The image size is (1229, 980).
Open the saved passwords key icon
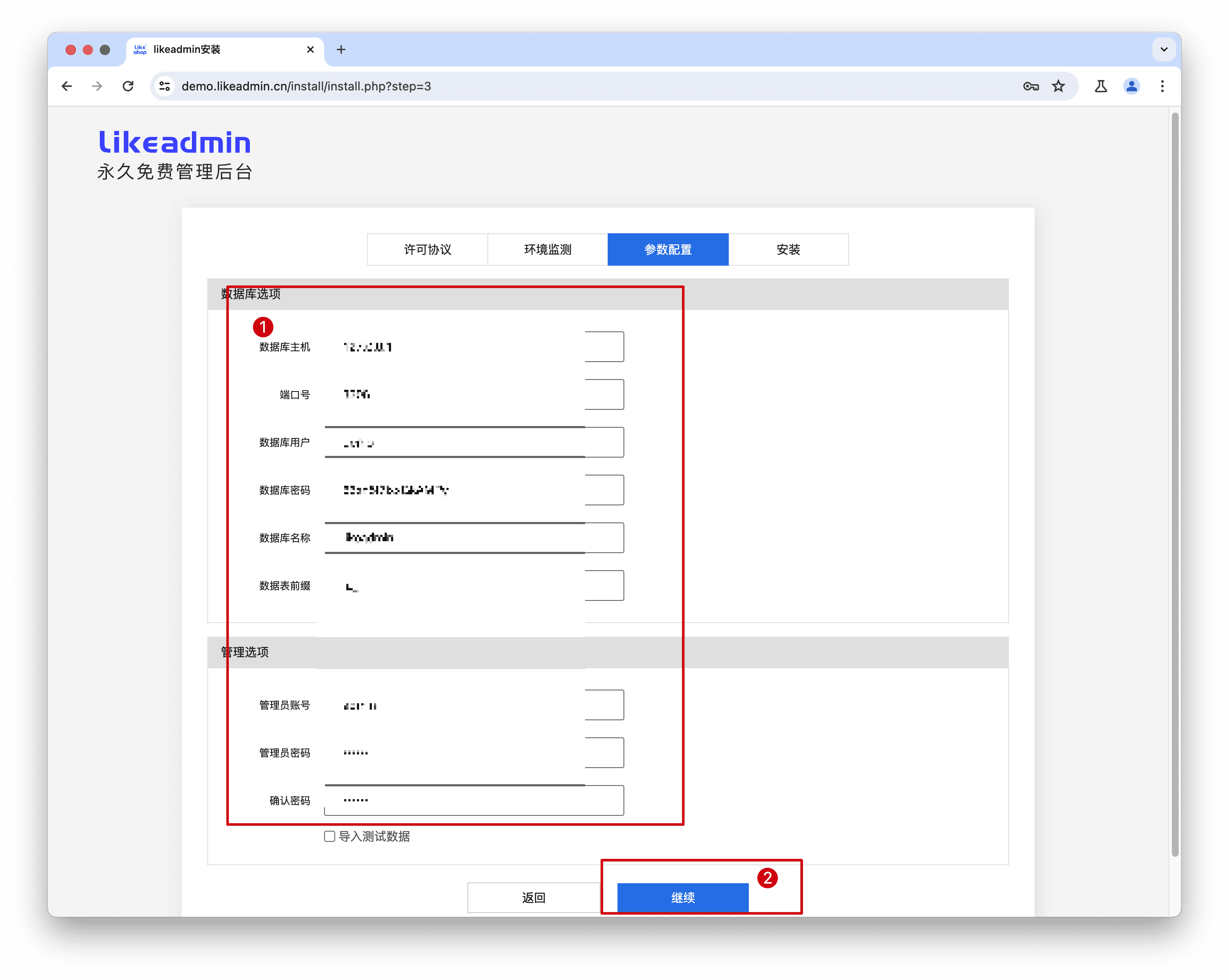point(1030,86)
